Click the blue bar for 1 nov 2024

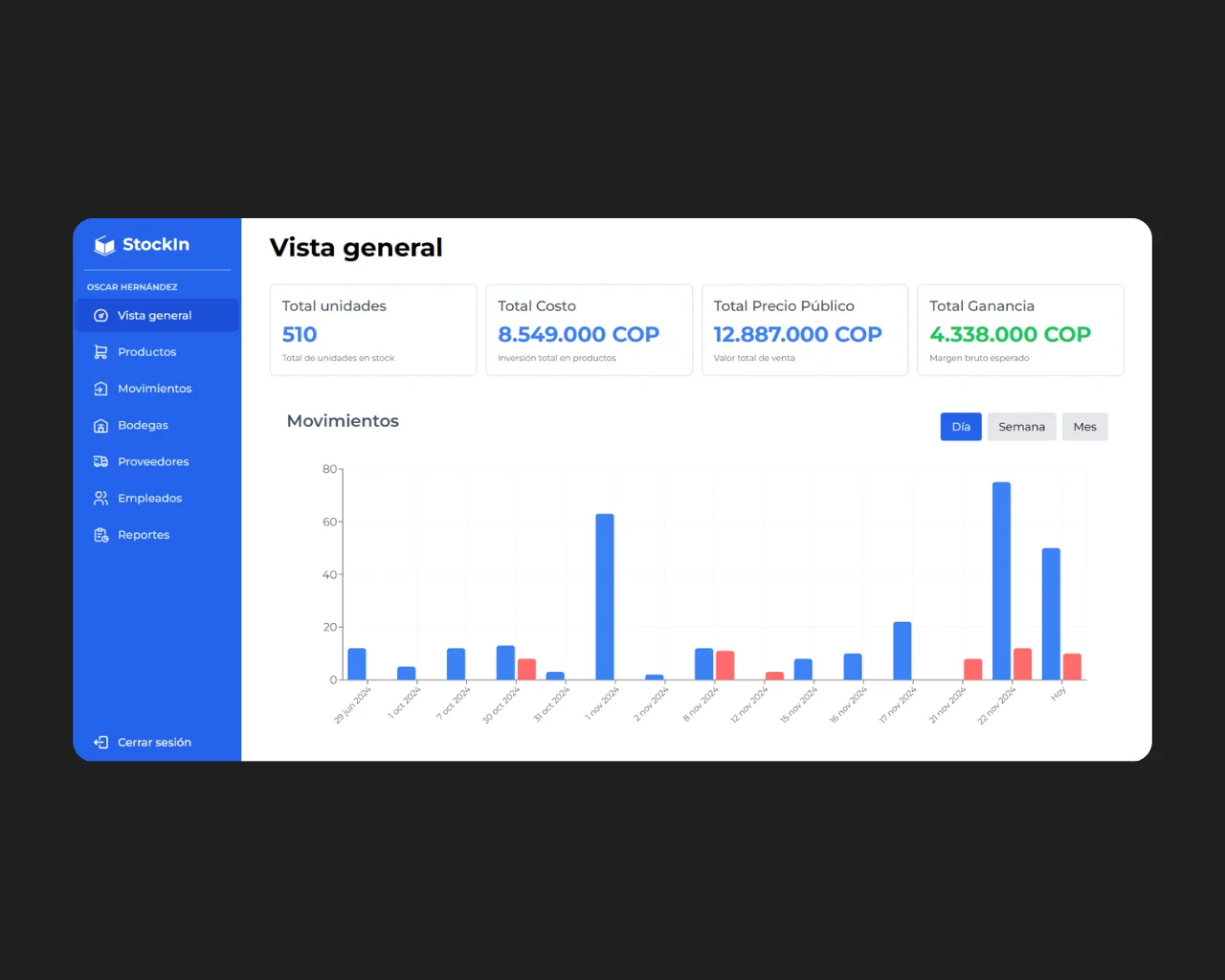click(605, 596)
